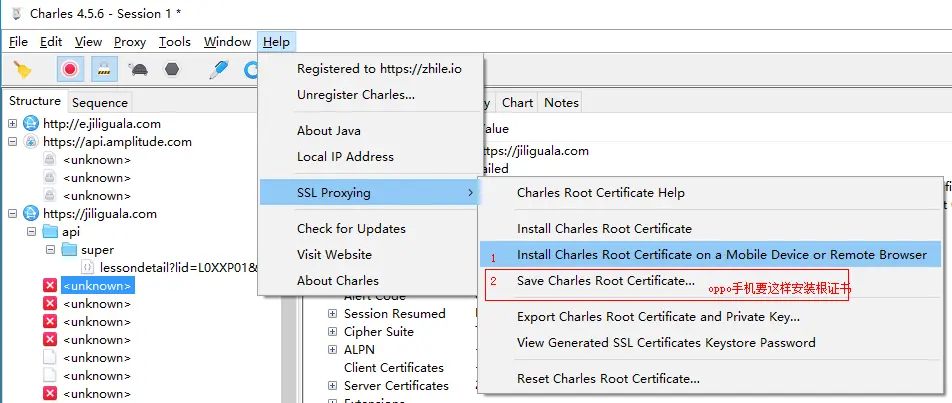952x403 pixels.
Task: Click the globe icon of api.amplitude.com
Action: [30, 142]
